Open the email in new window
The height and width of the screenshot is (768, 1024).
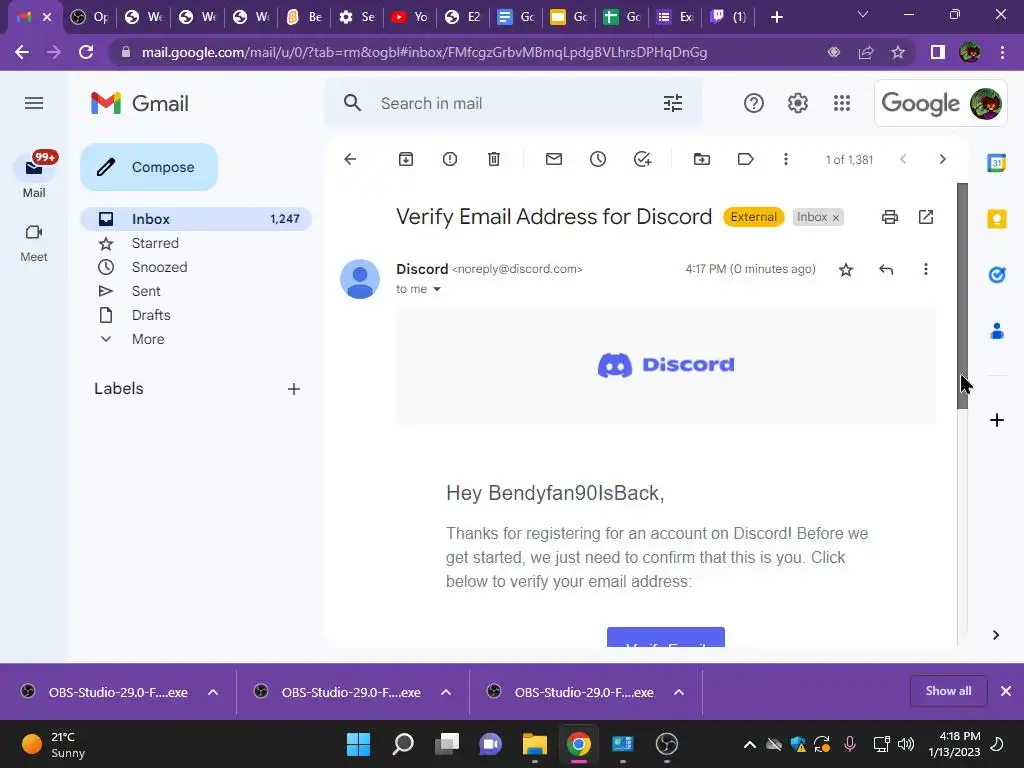pos(926,217)
